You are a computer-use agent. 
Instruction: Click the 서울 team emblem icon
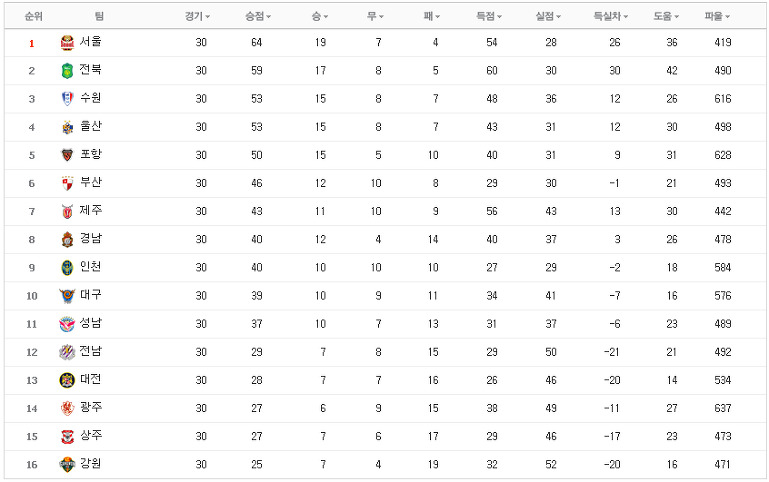pos(67,43)
